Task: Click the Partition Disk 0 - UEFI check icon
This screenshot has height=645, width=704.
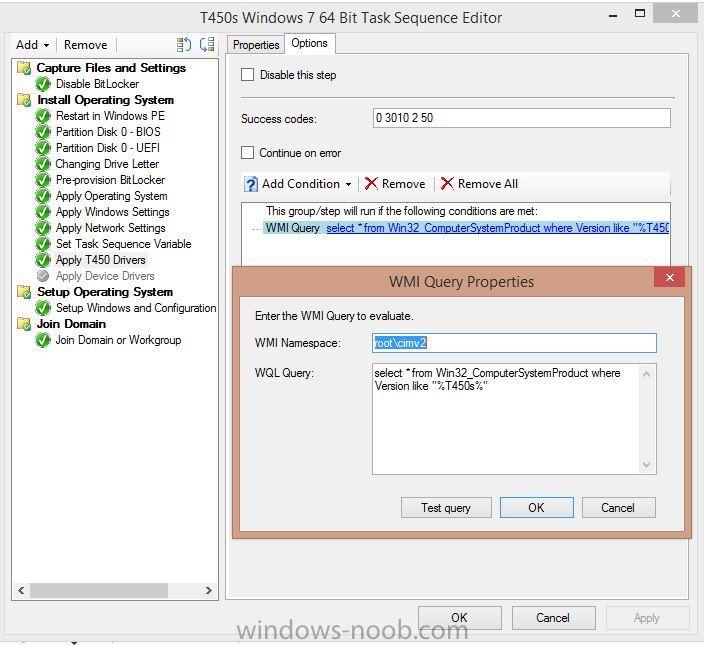Action: (43, 148)
